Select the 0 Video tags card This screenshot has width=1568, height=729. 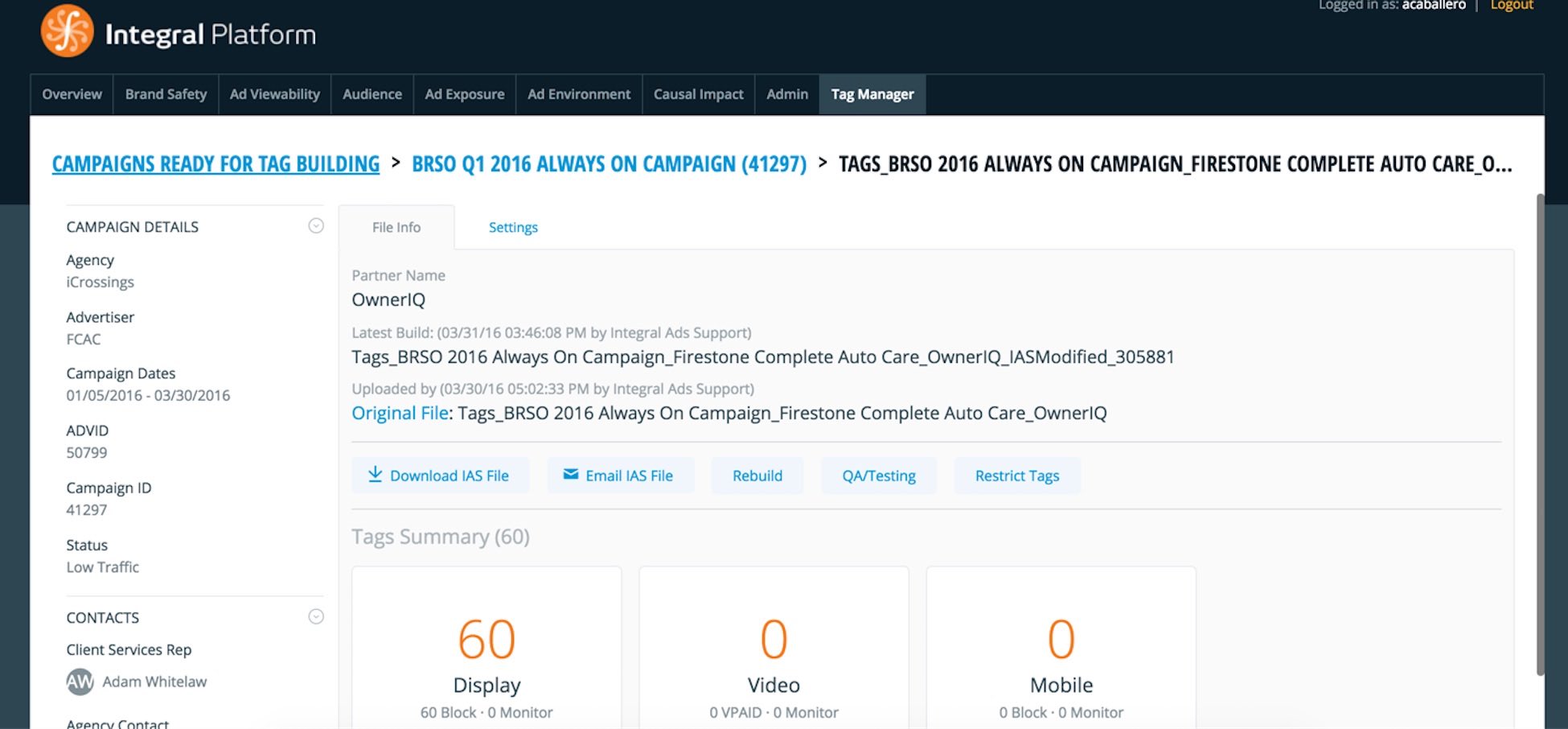[x=774, y=648]
